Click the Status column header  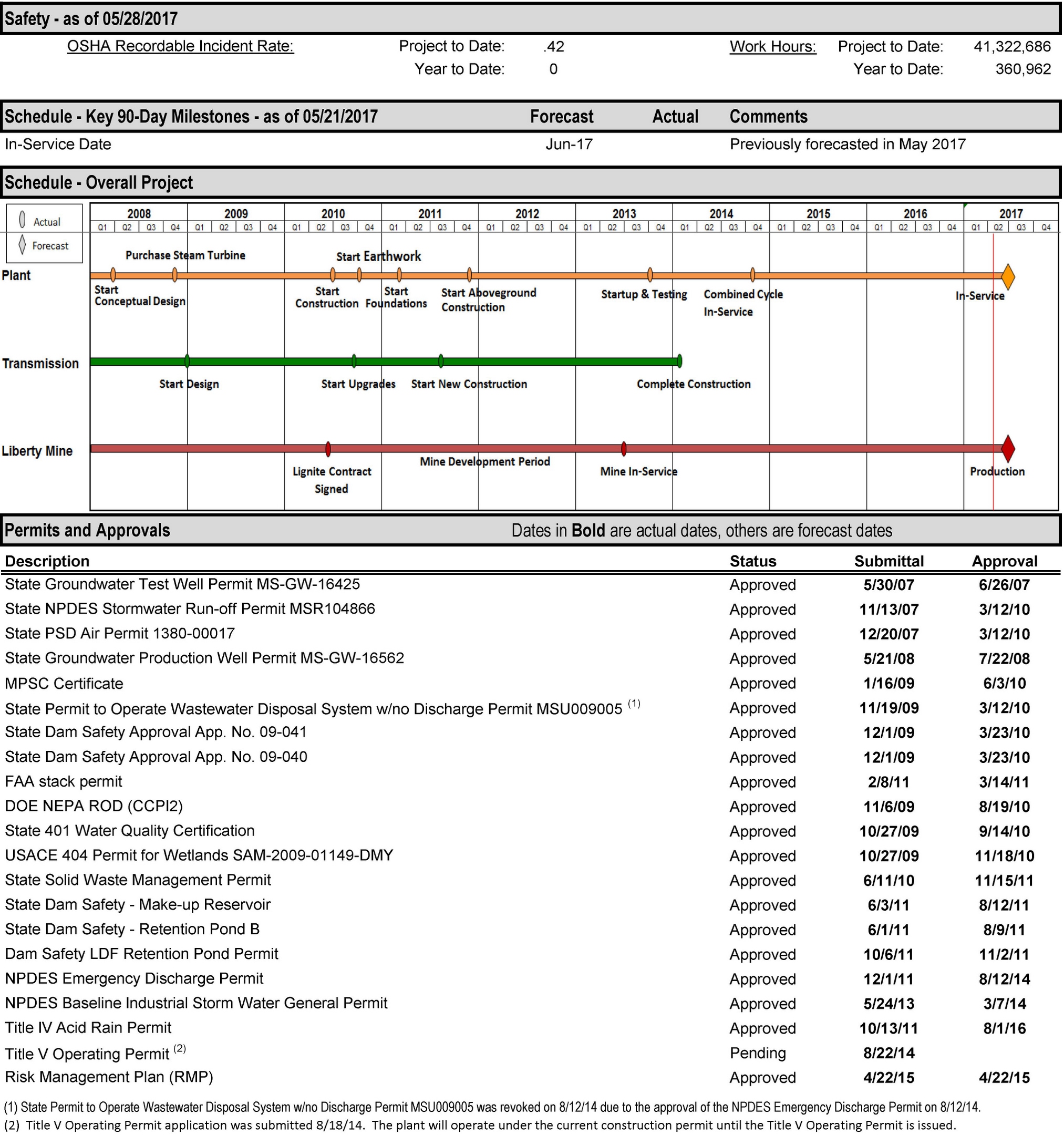tap(753, 561)
